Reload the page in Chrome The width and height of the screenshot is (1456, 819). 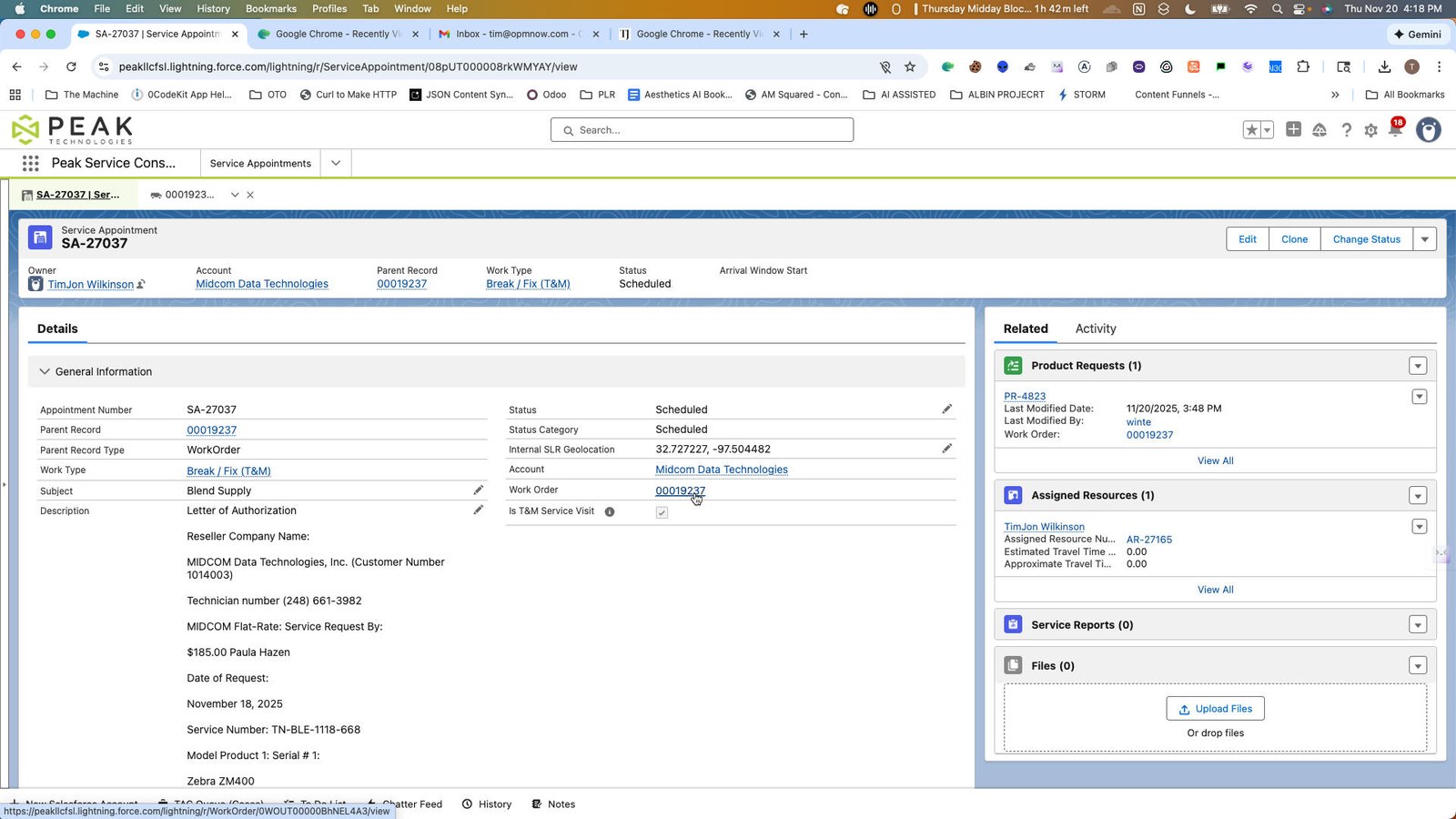(x=71, y=66)
